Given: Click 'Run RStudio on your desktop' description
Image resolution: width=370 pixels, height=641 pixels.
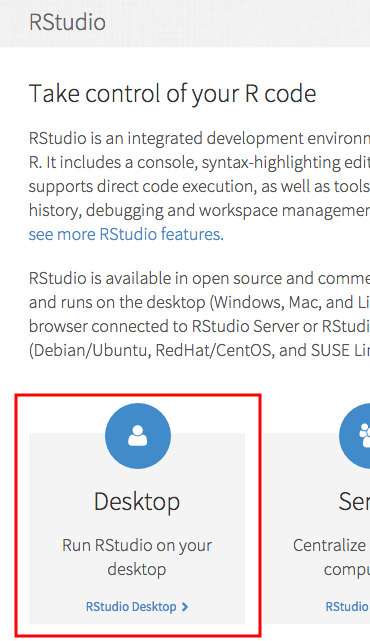Looking at the screenshot, I should pyautogui.click(x=137, y=557).
